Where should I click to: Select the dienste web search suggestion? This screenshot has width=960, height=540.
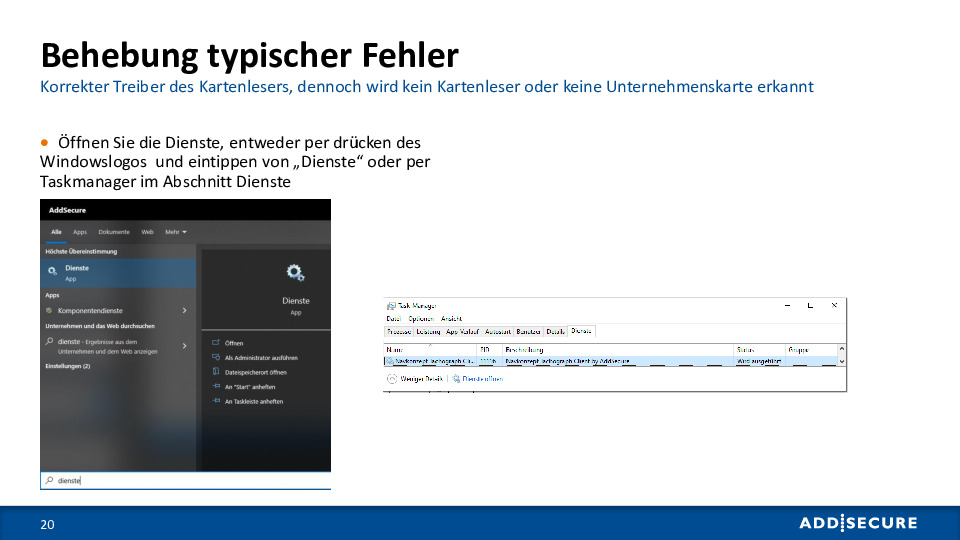pos(118,347)
